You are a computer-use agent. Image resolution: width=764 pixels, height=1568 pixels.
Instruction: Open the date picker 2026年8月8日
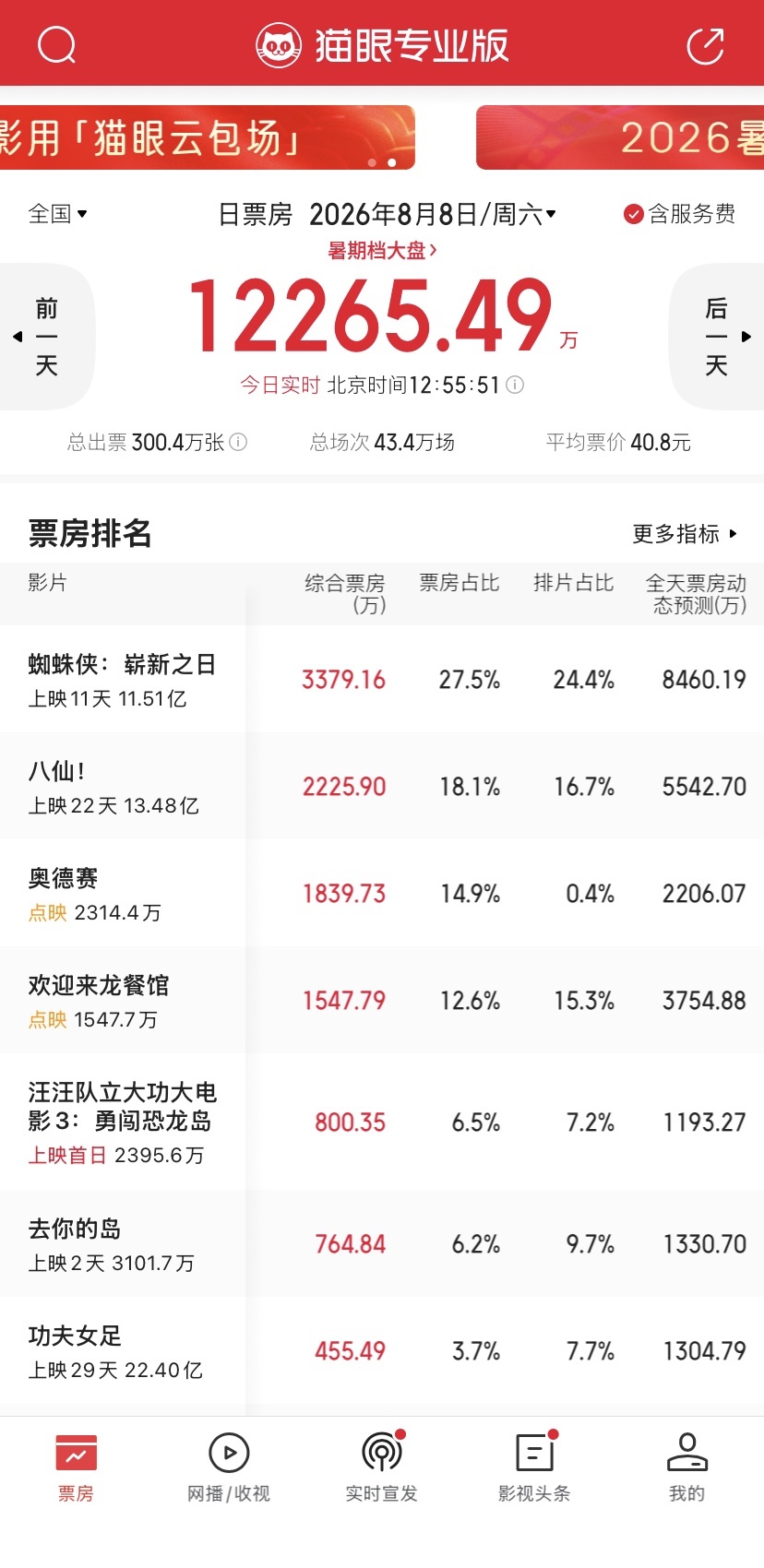coord(432,215)
